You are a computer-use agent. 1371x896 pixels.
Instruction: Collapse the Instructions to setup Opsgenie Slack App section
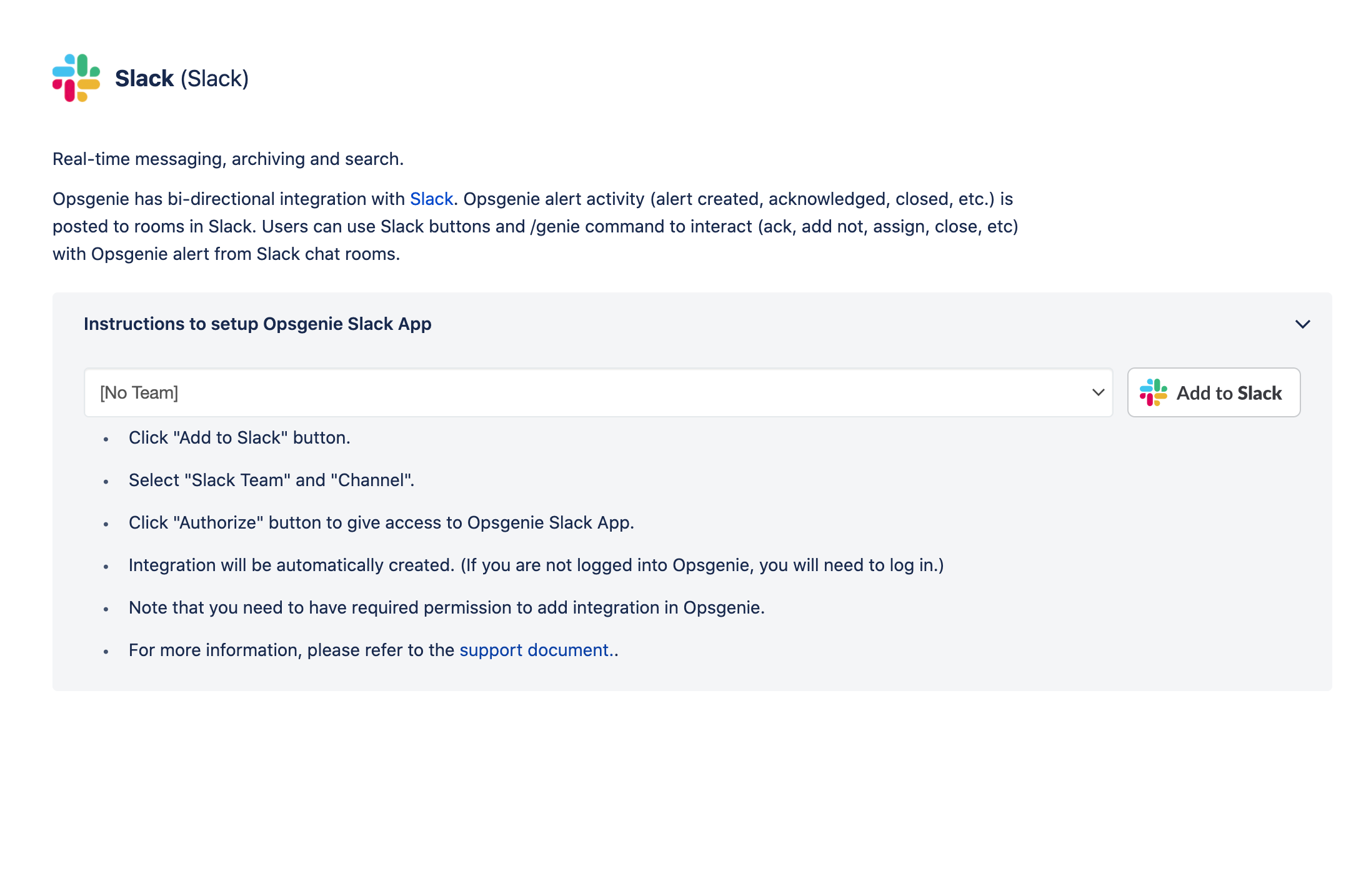click(1303, 324)
